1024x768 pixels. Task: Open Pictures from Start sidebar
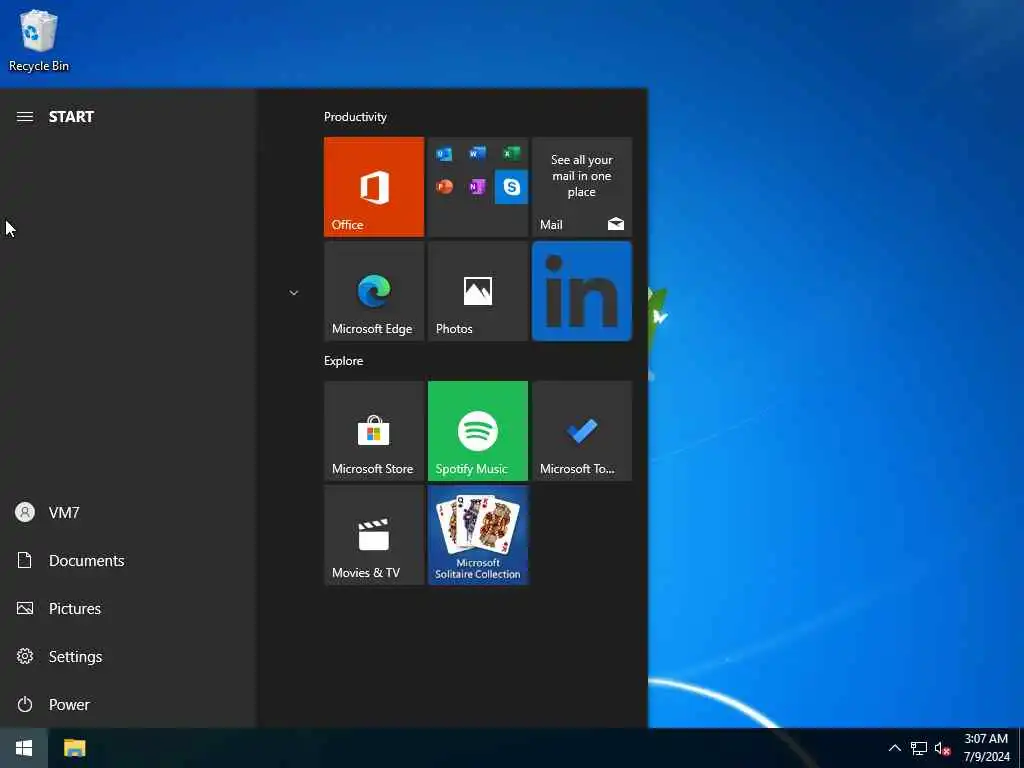coord(128,609)
